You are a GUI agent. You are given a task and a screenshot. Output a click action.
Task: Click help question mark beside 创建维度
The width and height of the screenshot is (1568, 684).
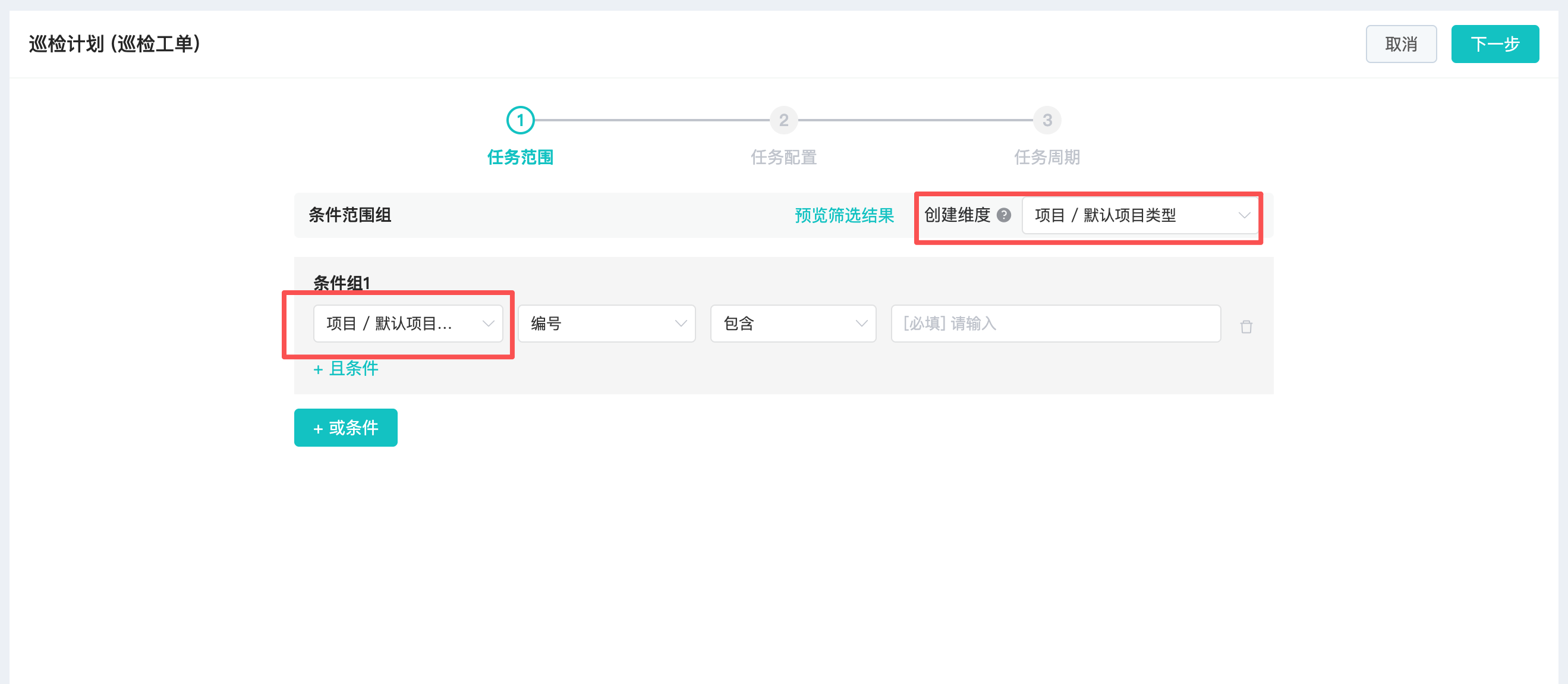pyautogui.click(x=1004, y=215)
